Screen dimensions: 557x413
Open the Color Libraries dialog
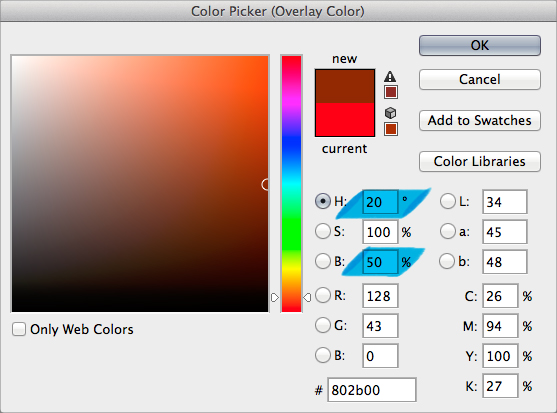click(480, 161)
